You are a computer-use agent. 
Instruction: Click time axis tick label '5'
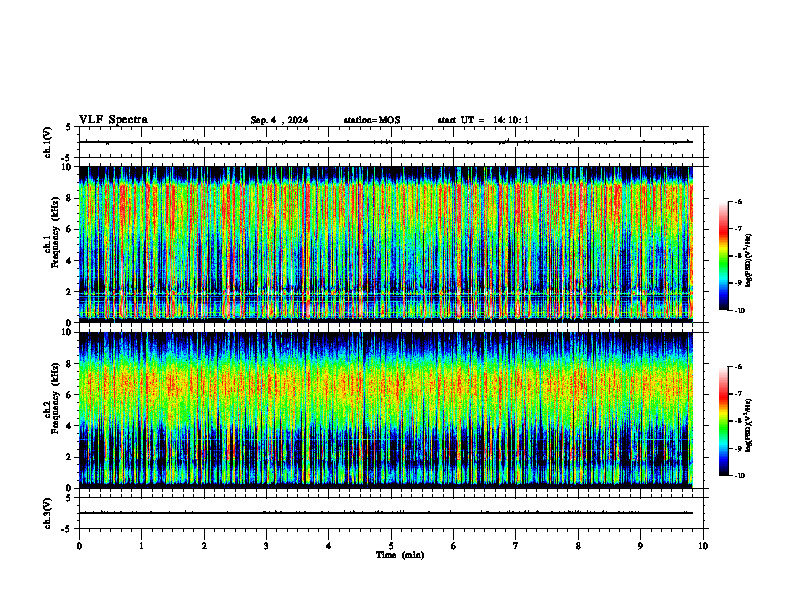point(391,546)
